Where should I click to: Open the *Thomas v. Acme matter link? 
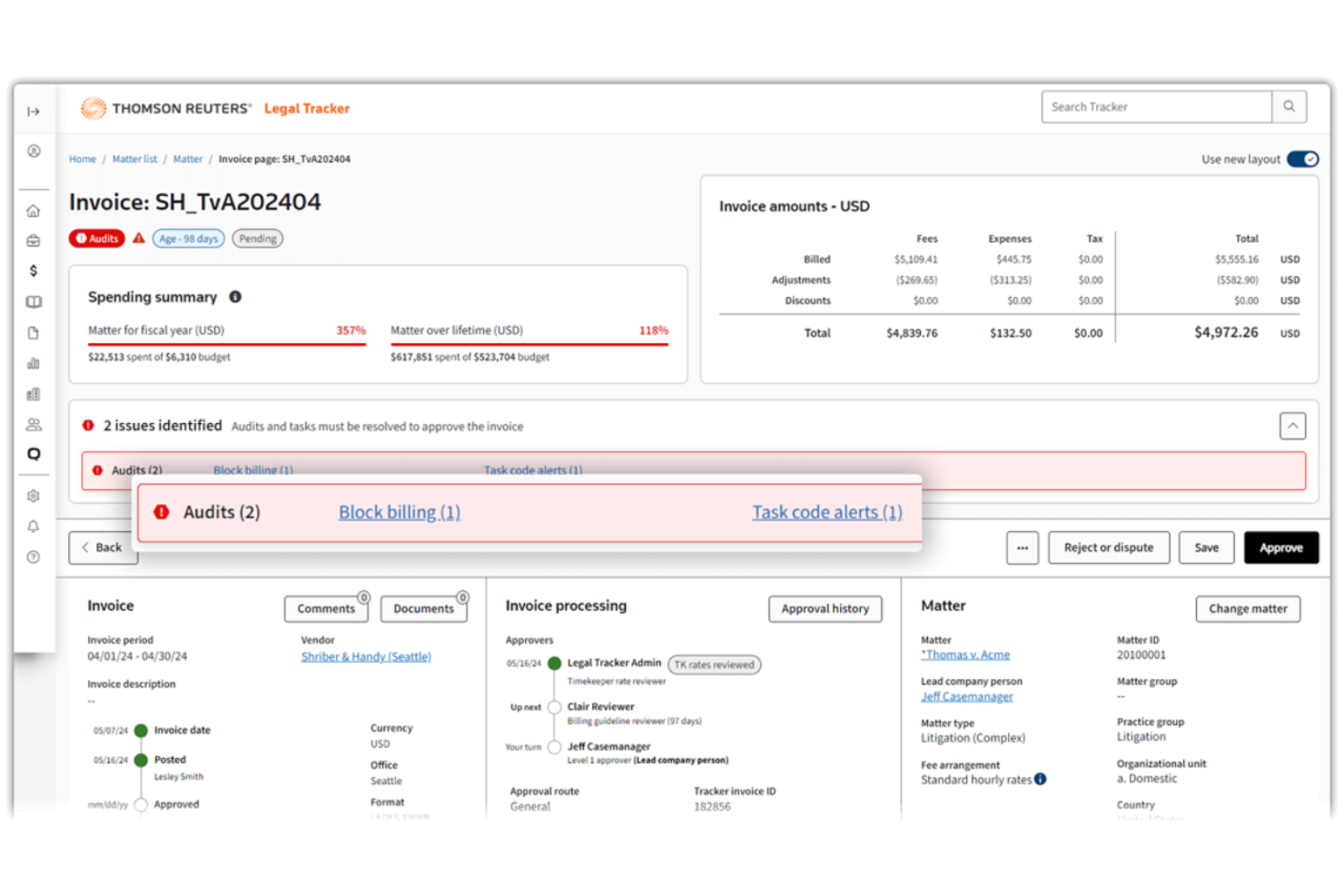tap(965, 655)
